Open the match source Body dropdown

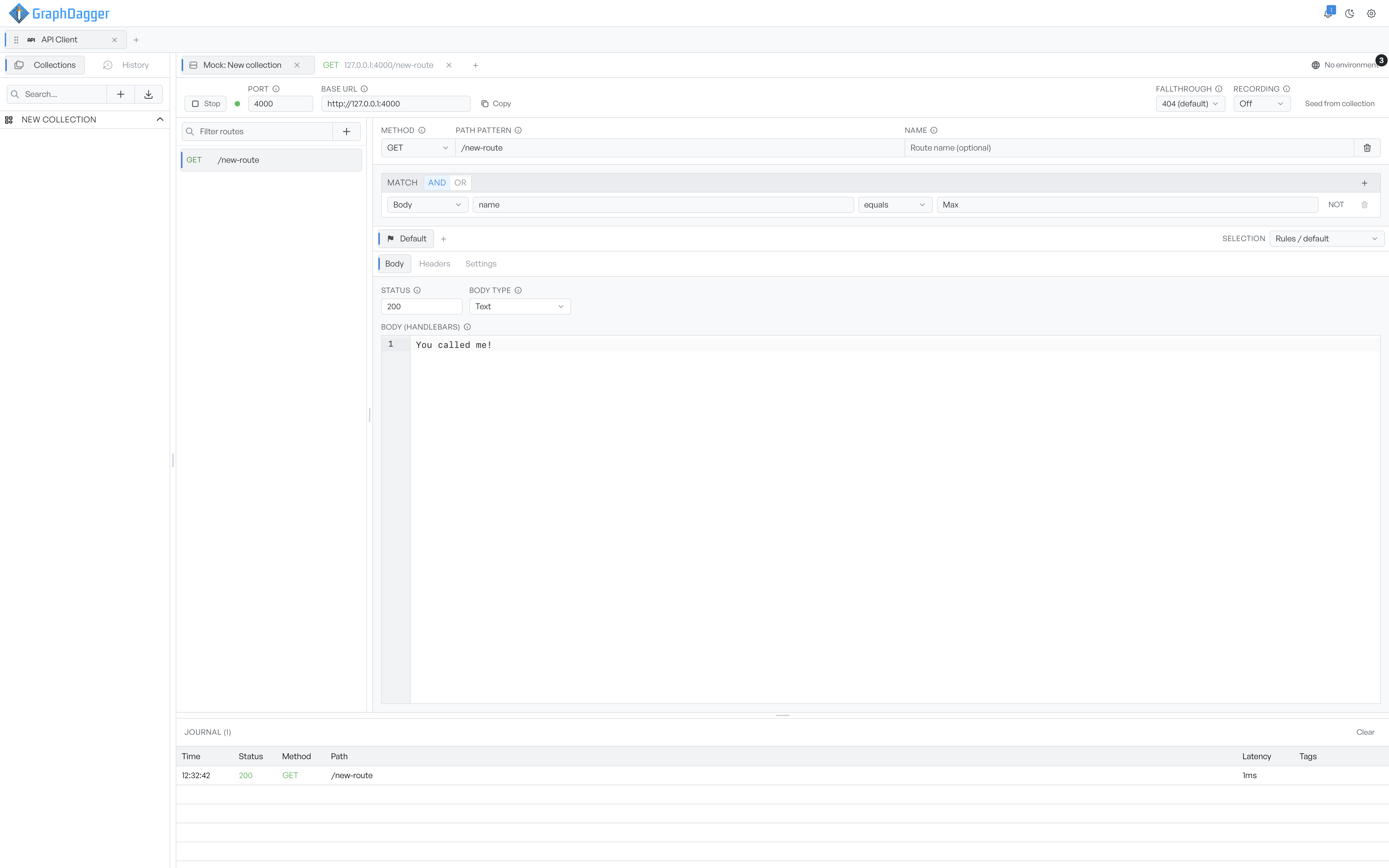427,205
